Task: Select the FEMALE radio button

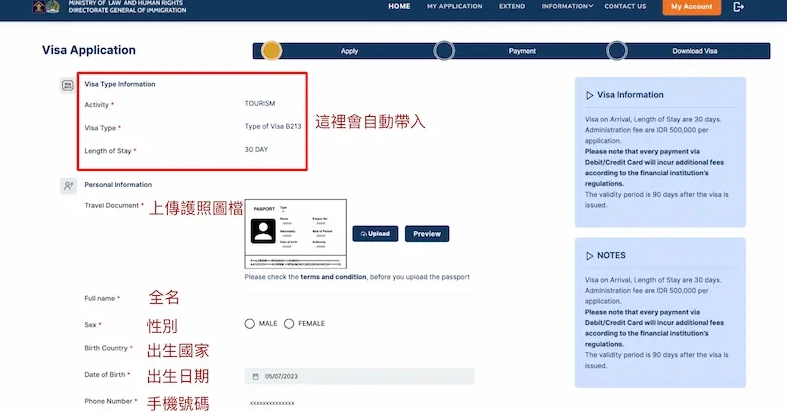Action: (x=289, y=324)
